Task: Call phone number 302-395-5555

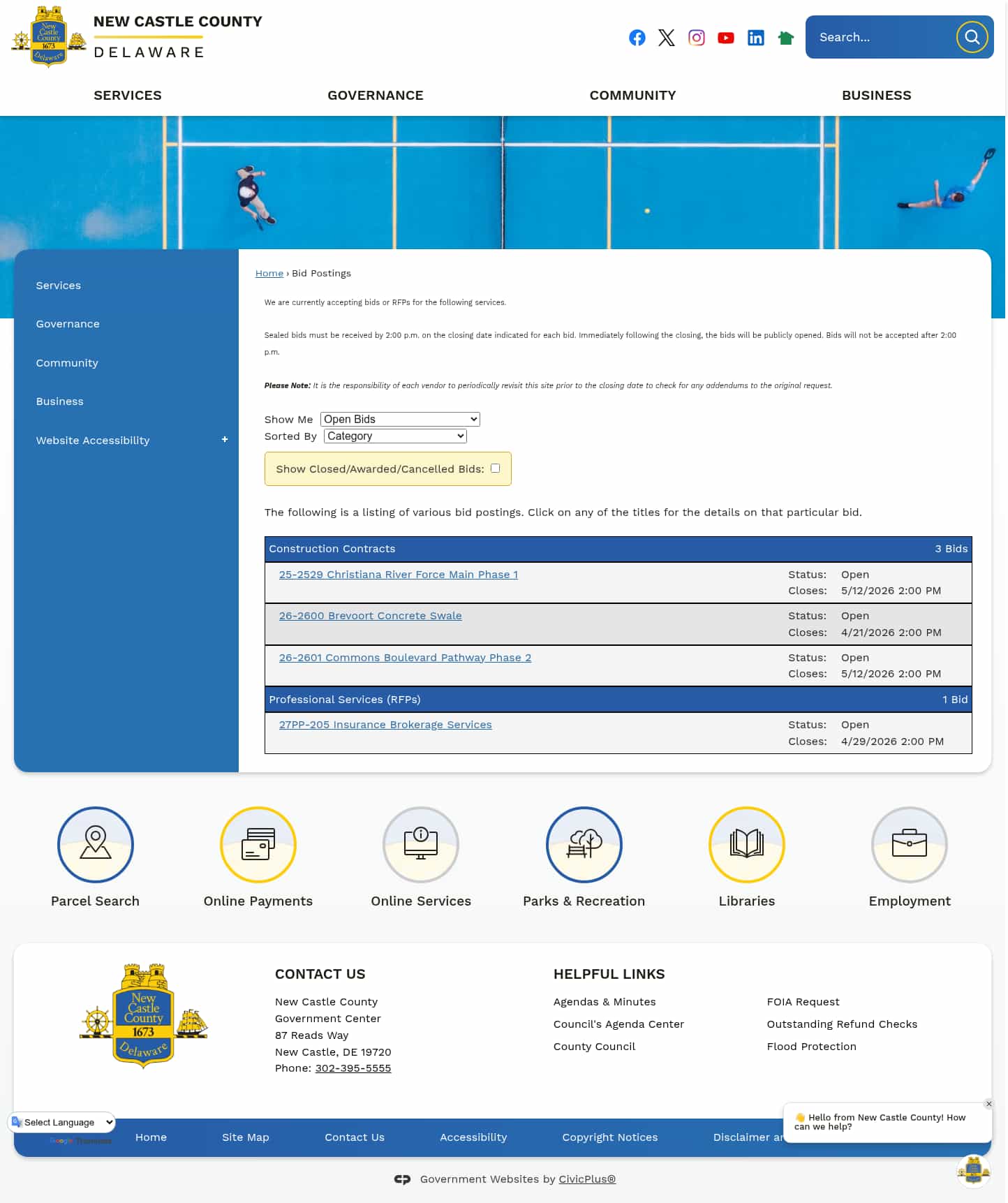Action: tap(353, 1068)
